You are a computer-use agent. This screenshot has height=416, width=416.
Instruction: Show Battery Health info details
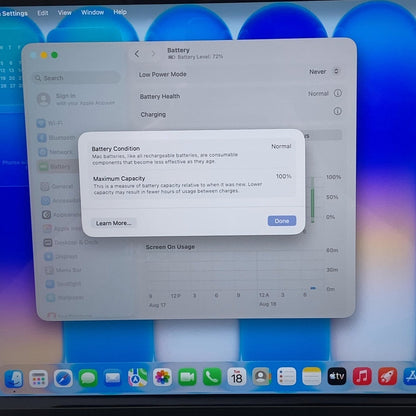[338, 93]
